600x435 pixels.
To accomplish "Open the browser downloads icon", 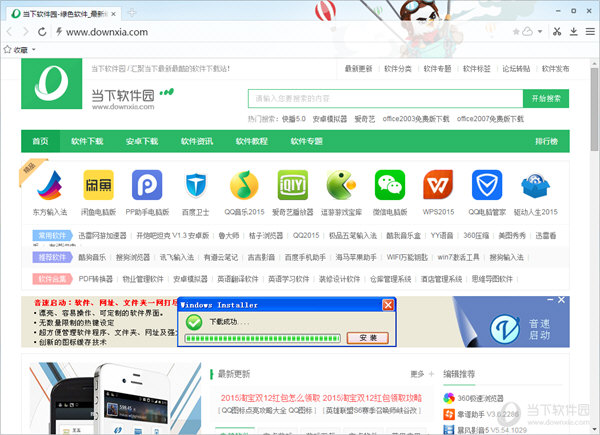I will [x=574, y=32].
